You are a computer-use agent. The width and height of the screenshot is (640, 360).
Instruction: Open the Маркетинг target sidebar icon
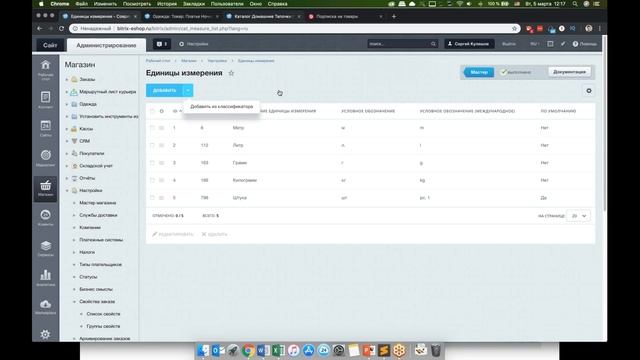tap(45, 158)
